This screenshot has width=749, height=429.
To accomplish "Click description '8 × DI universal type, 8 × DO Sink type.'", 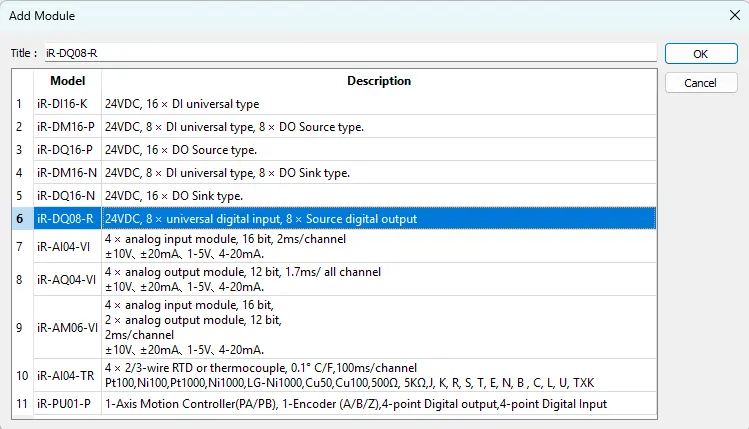I will 247,172.
